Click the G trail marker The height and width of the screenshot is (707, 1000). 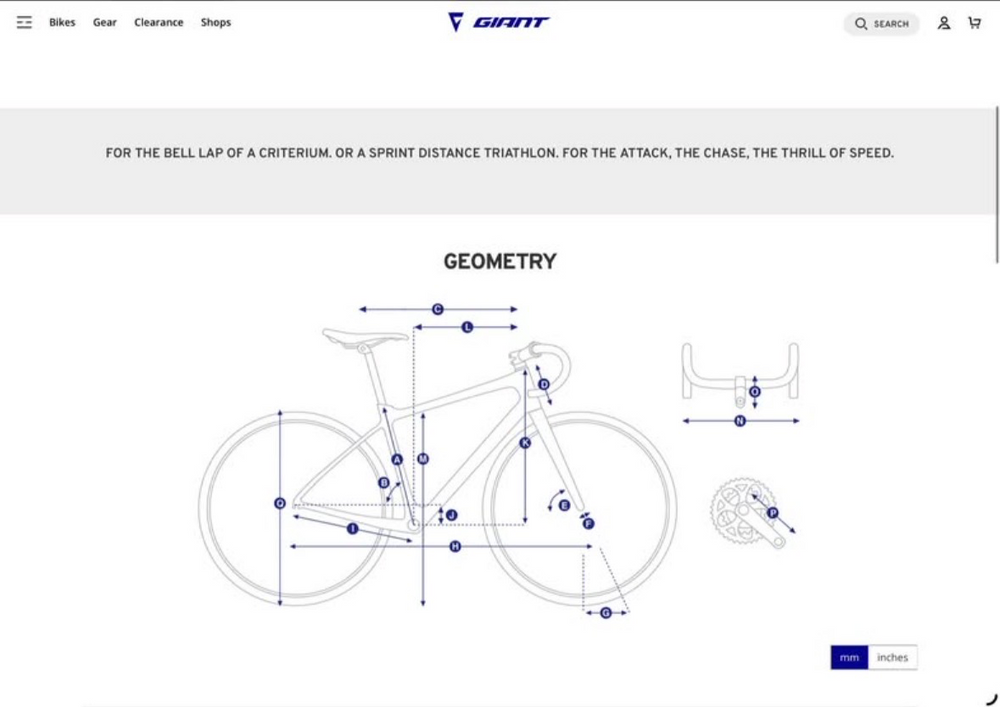point(605,613)
